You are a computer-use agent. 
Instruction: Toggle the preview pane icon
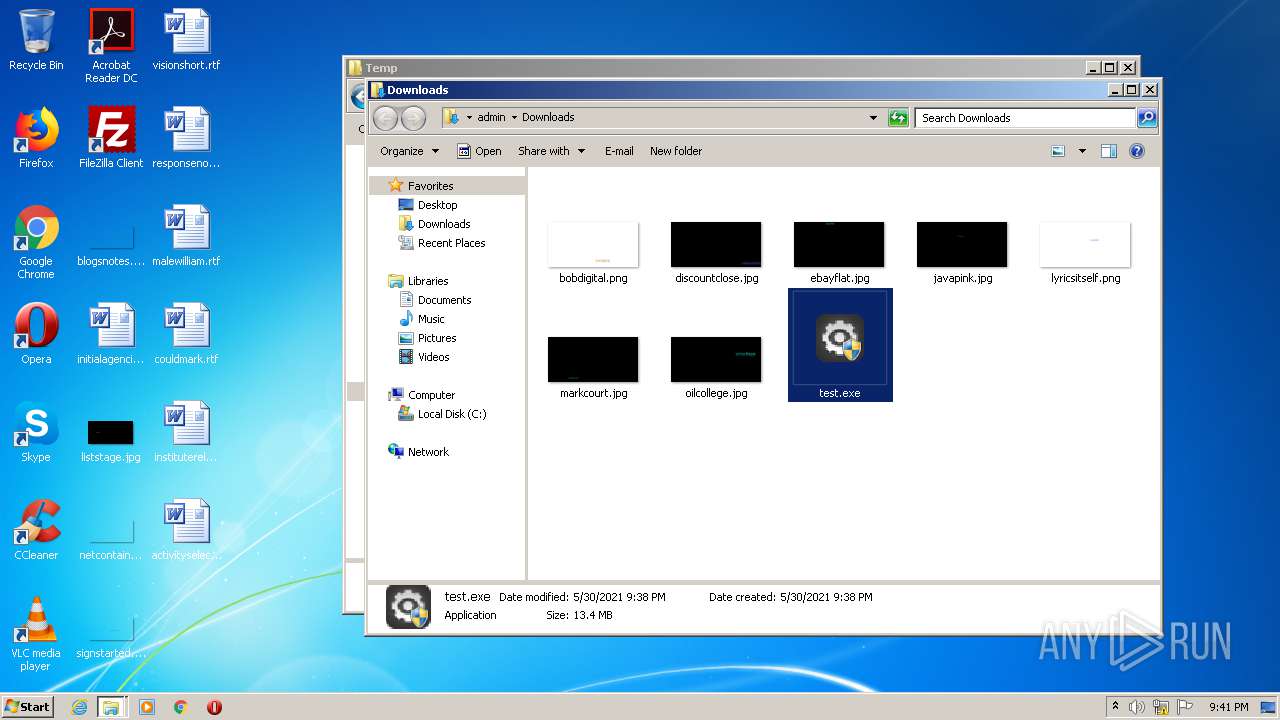1108,151
